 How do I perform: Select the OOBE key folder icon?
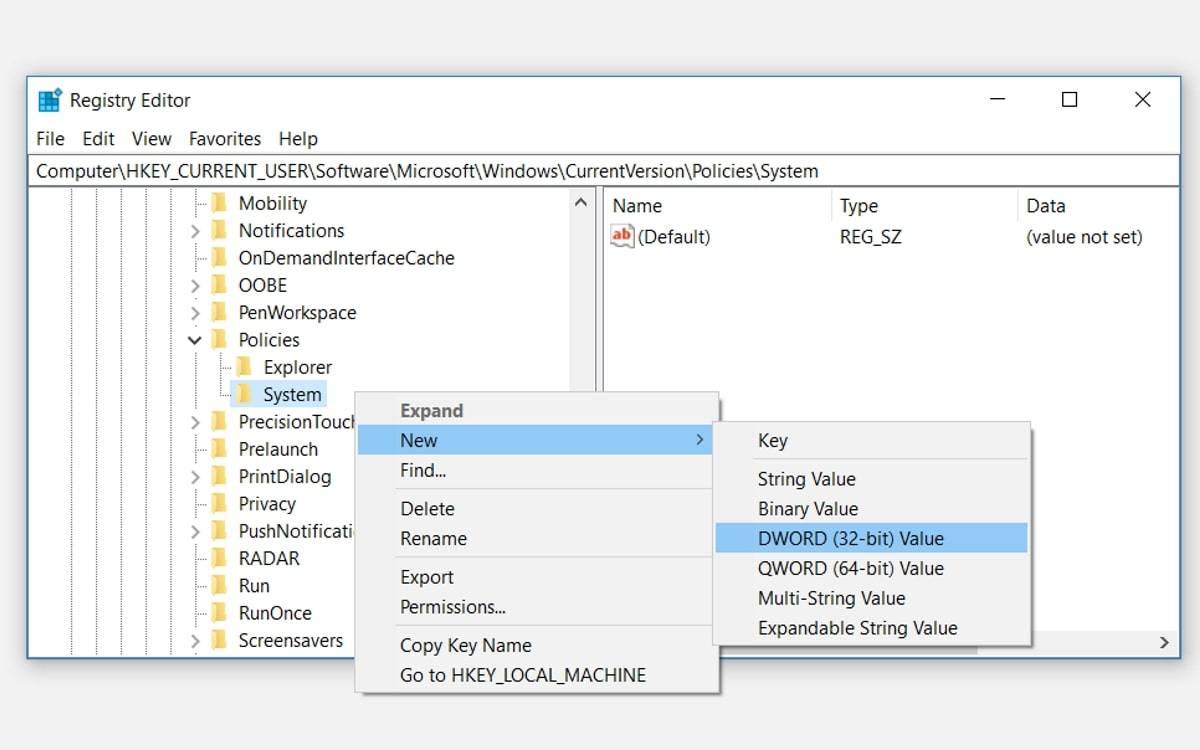(x=219, y=285)
